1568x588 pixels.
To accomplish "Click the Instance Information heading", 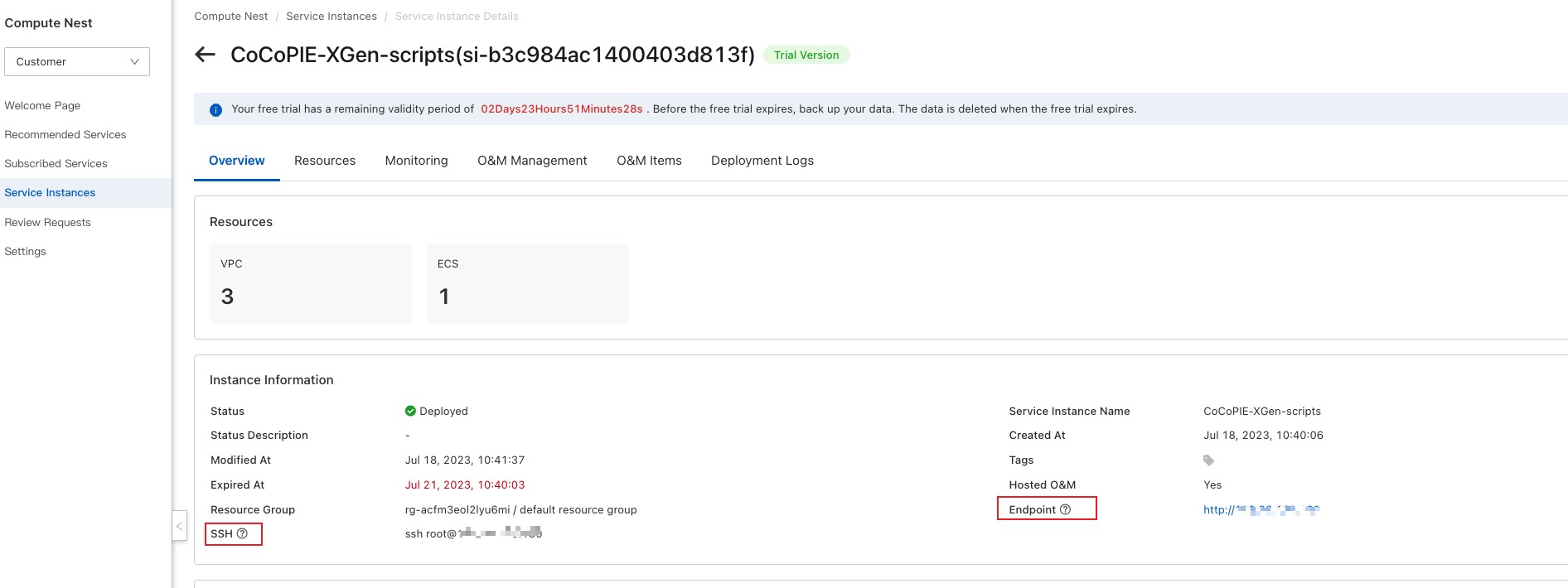I will point(271,380).
